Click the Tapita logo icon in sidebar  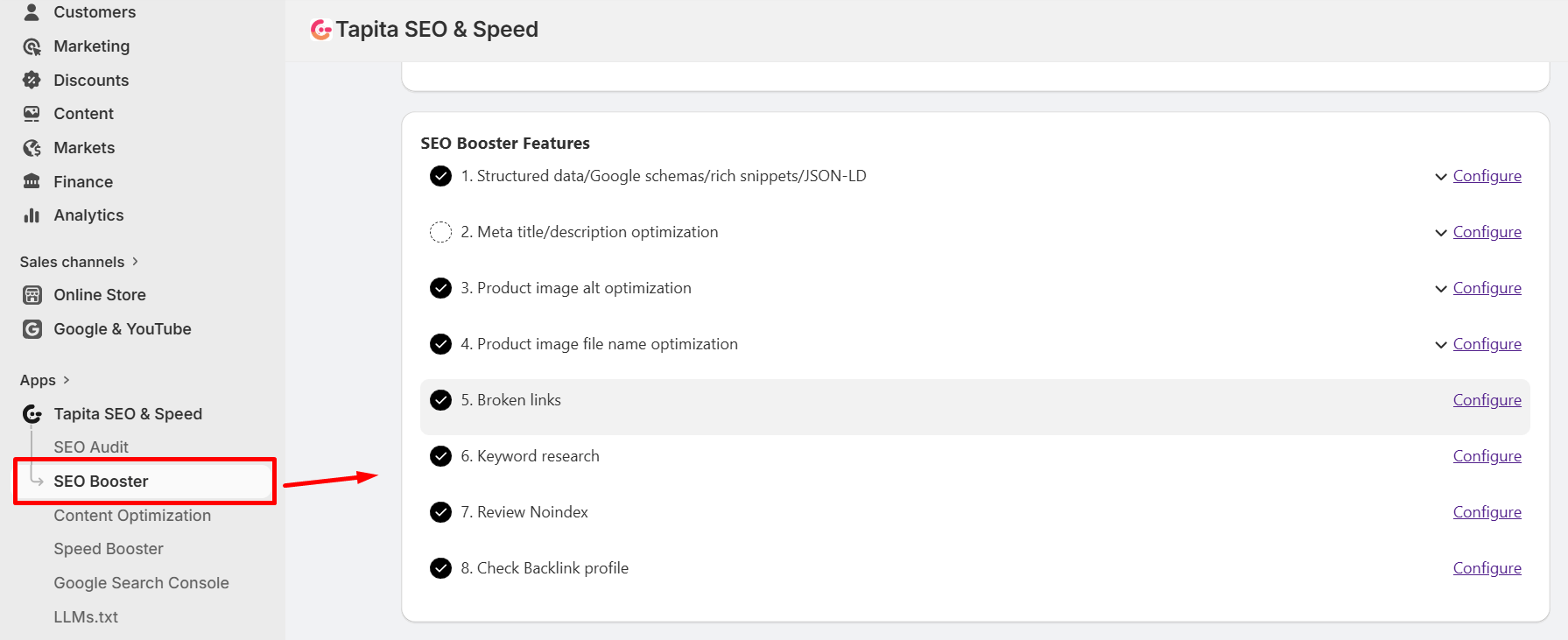[32, 414]
